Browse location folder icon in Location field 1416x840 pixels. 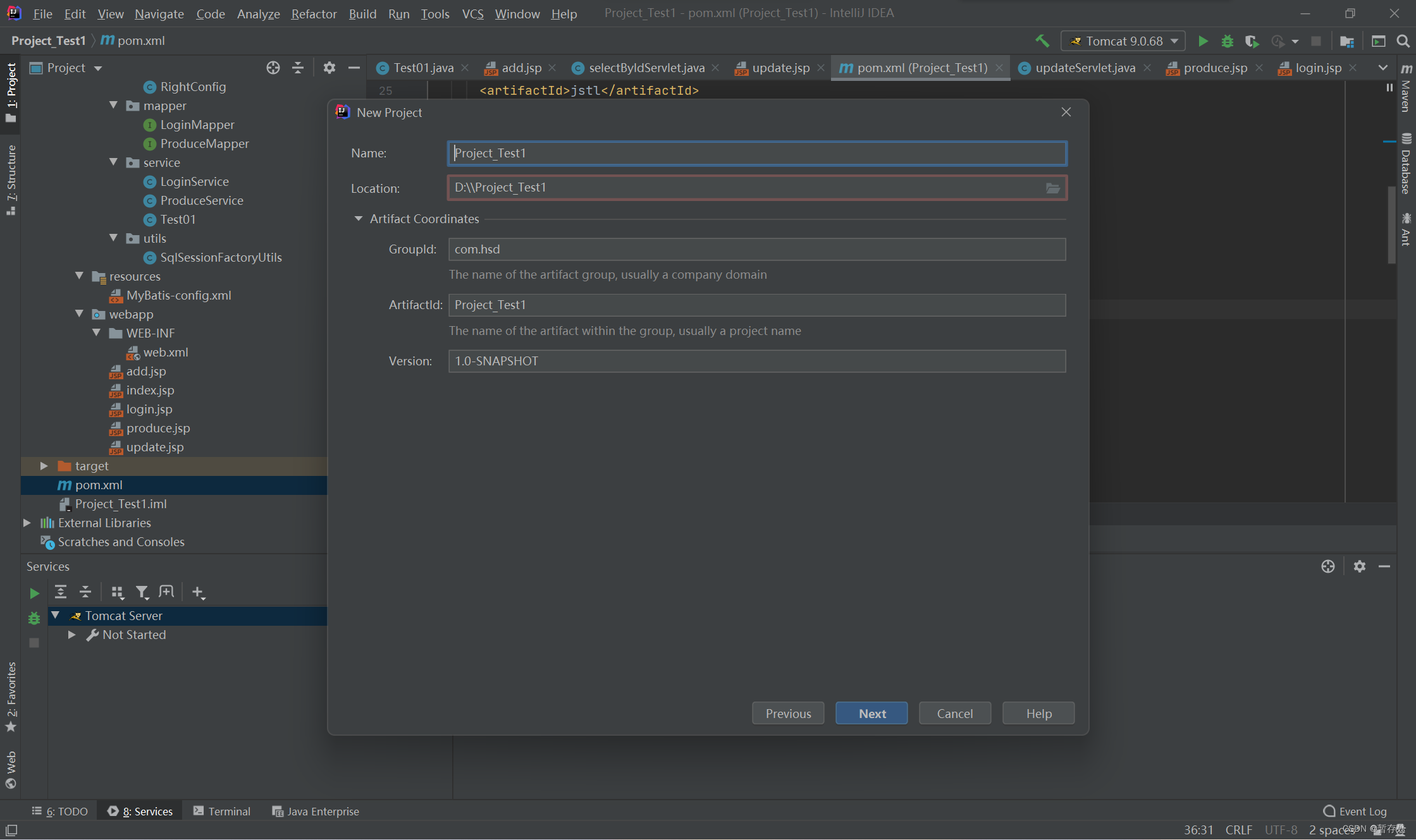pyautogui.click(x=1052, y=188)
